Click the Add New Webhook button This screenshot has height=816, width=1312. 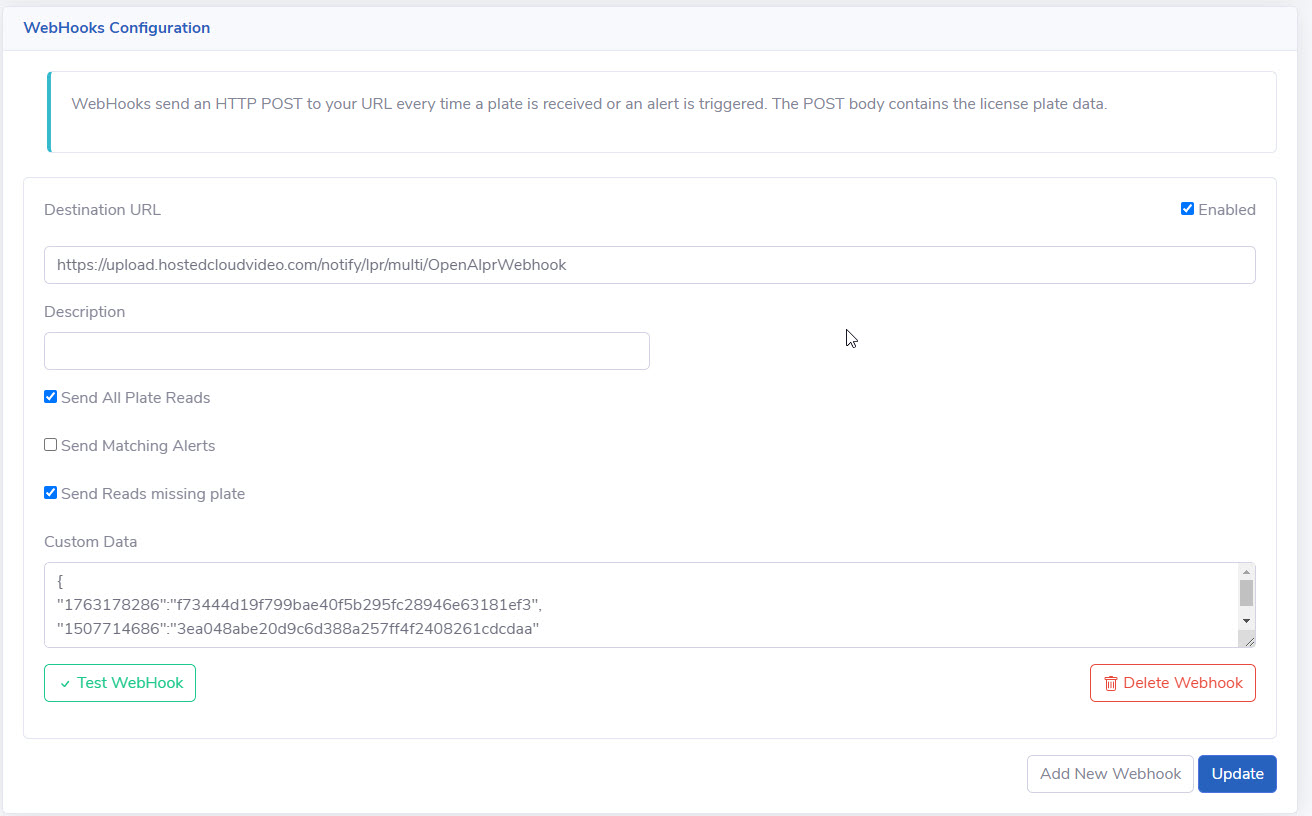click(1110, 774)
